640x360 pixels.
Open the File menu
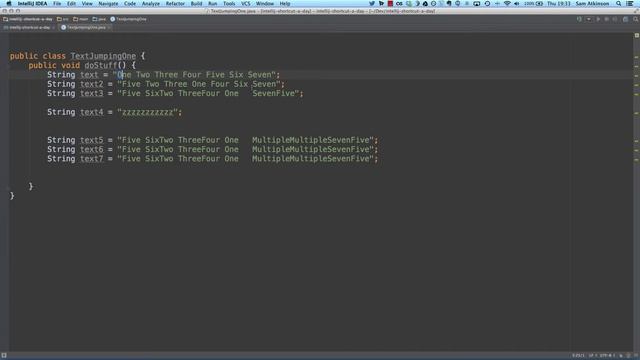[57, 4]
